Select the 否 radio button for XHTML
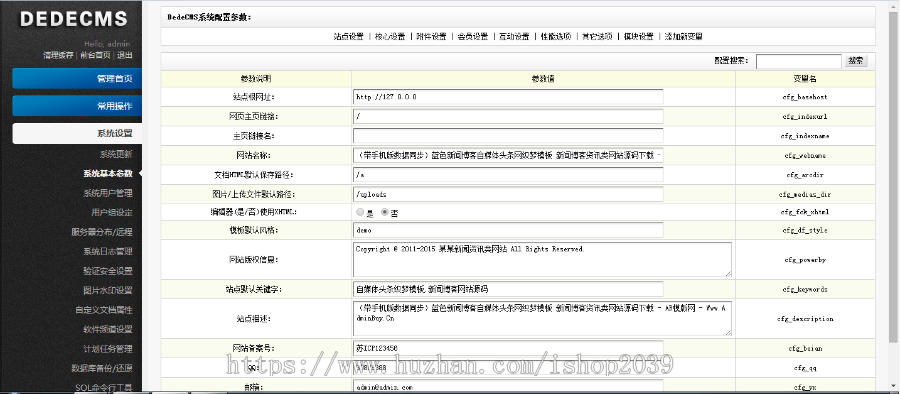Viewport: 900px width, 394px height. [x=385, y=212]
